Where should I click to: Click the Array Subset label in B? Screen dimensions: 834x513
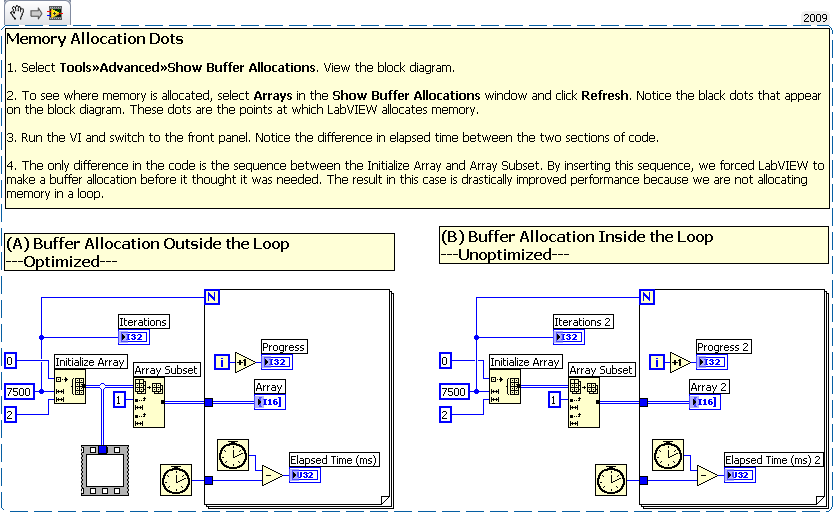tap(602, 370)
